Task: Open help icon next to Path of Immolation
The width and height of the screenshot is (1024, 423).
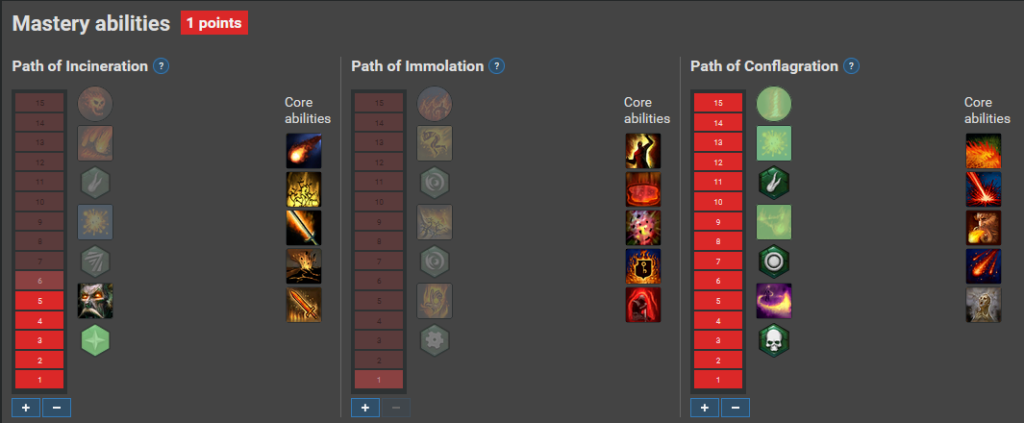Action: (497, 66)
